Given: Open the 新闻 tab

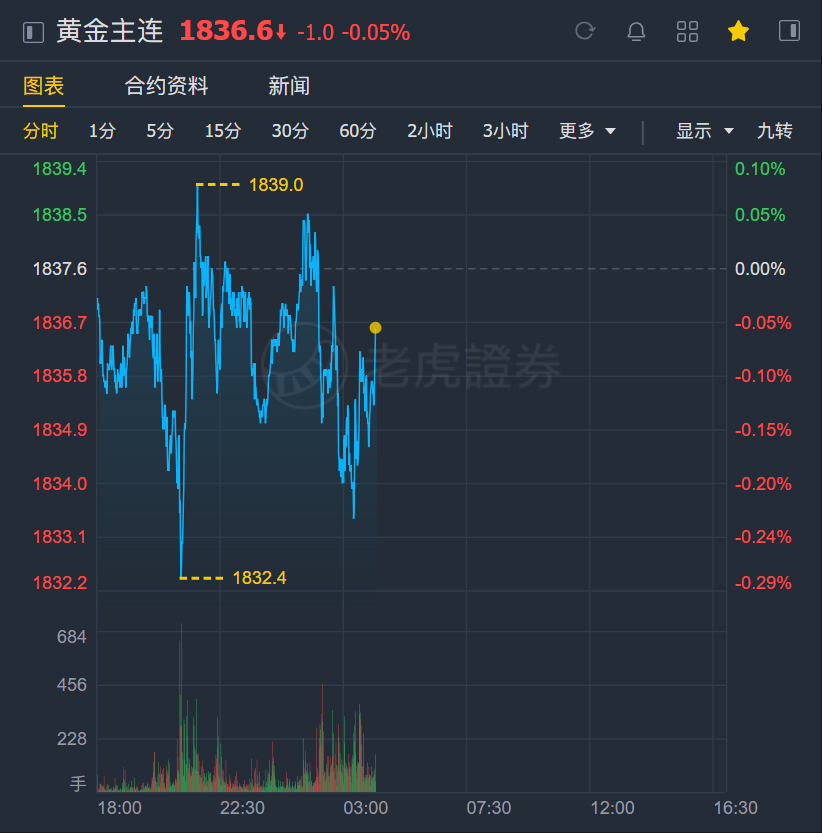Looking at the screenshot, I should pos(289,86).
